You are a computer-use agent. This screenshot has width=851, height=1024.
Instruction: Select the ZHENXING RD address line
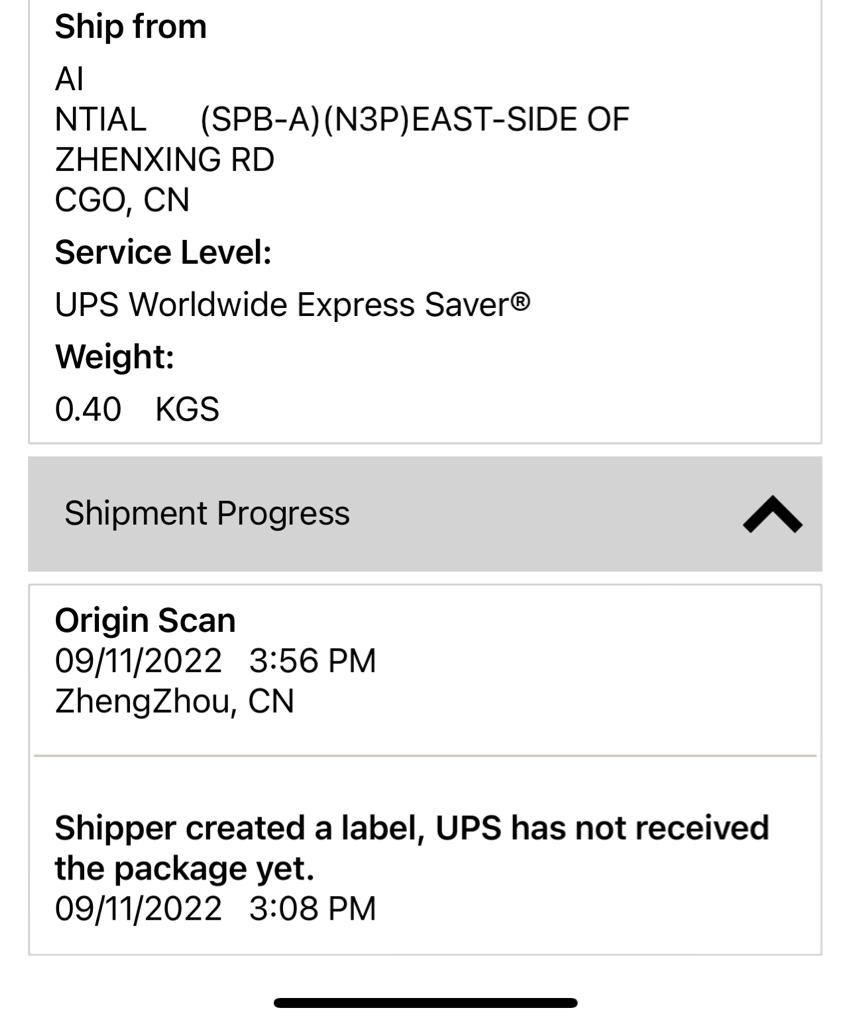164,160
